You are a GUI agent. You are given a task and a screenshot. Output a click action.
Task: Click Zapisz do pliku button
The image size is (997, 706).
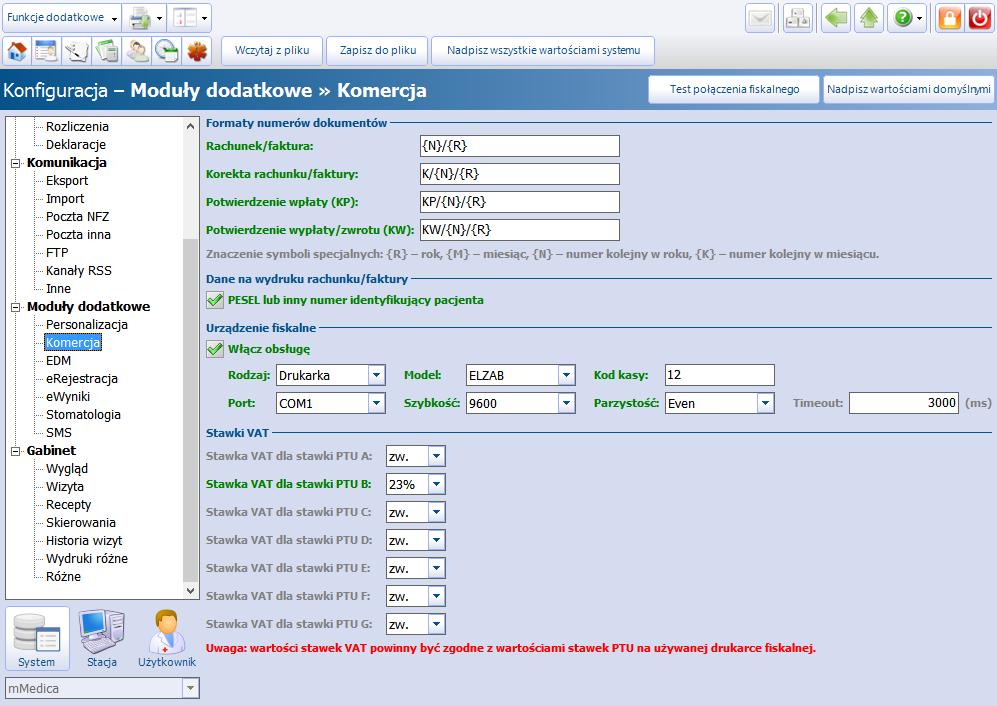pos(378,51)
